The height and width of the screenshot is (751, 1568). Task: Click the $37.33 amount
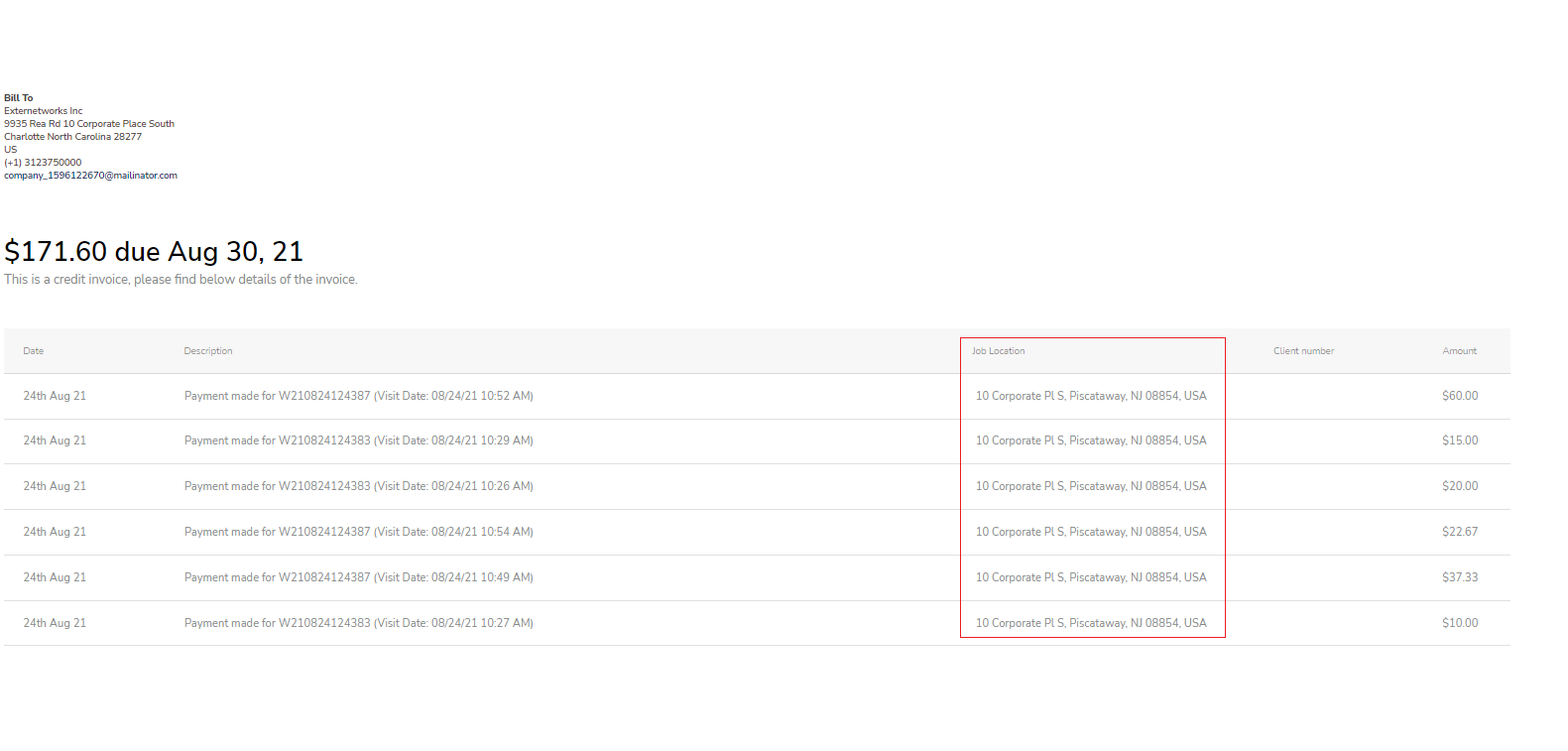[1460, 577]
